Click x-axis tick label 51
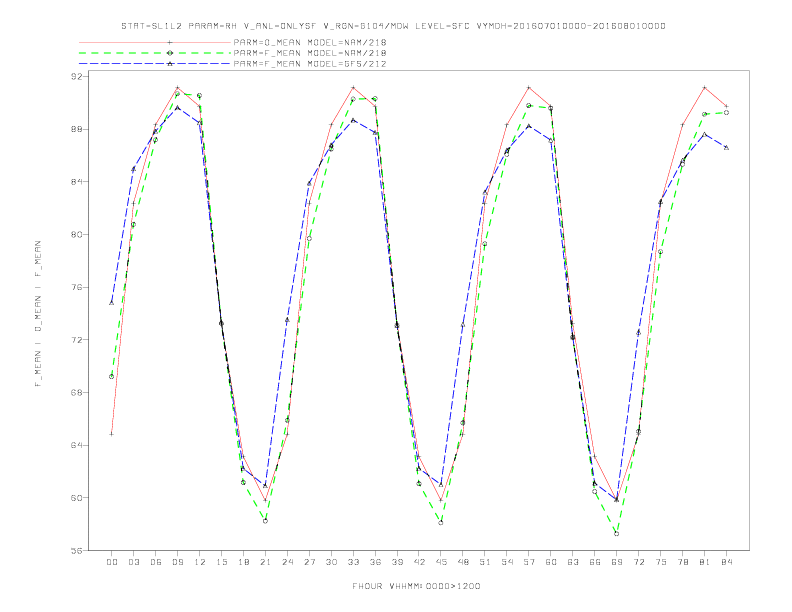Viewport: 792px width, 612px height. click(485, 562)
